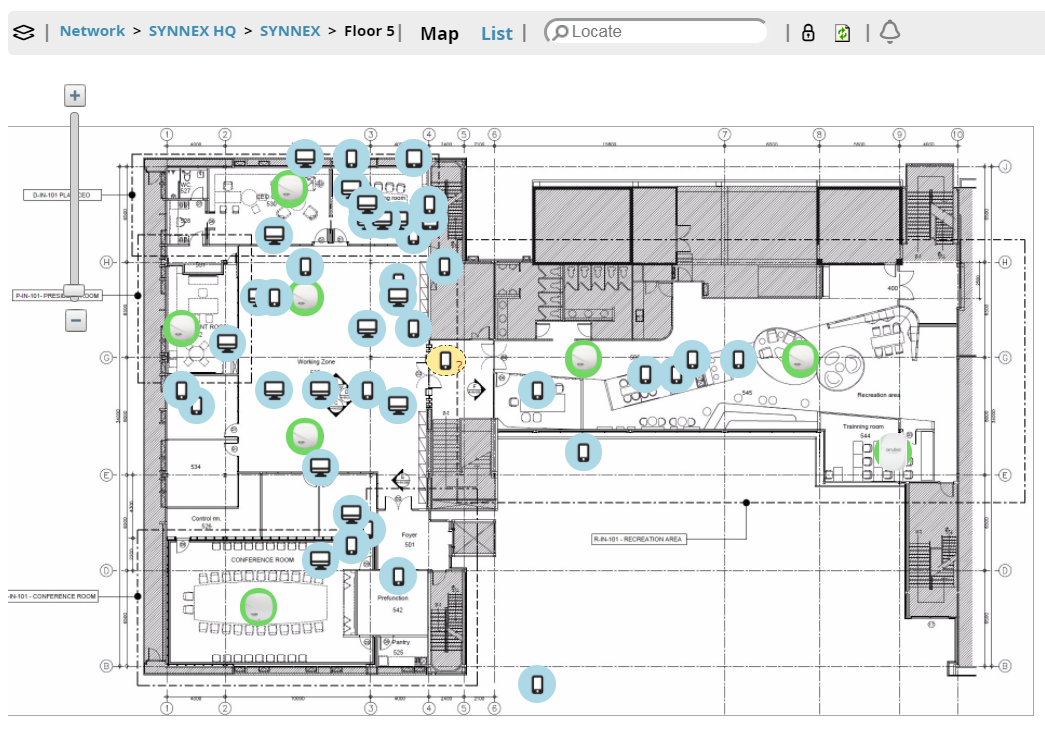This screenshot has height=729, width=1045.
Task: Open the Network breadcrumb link
Action: 92,31
